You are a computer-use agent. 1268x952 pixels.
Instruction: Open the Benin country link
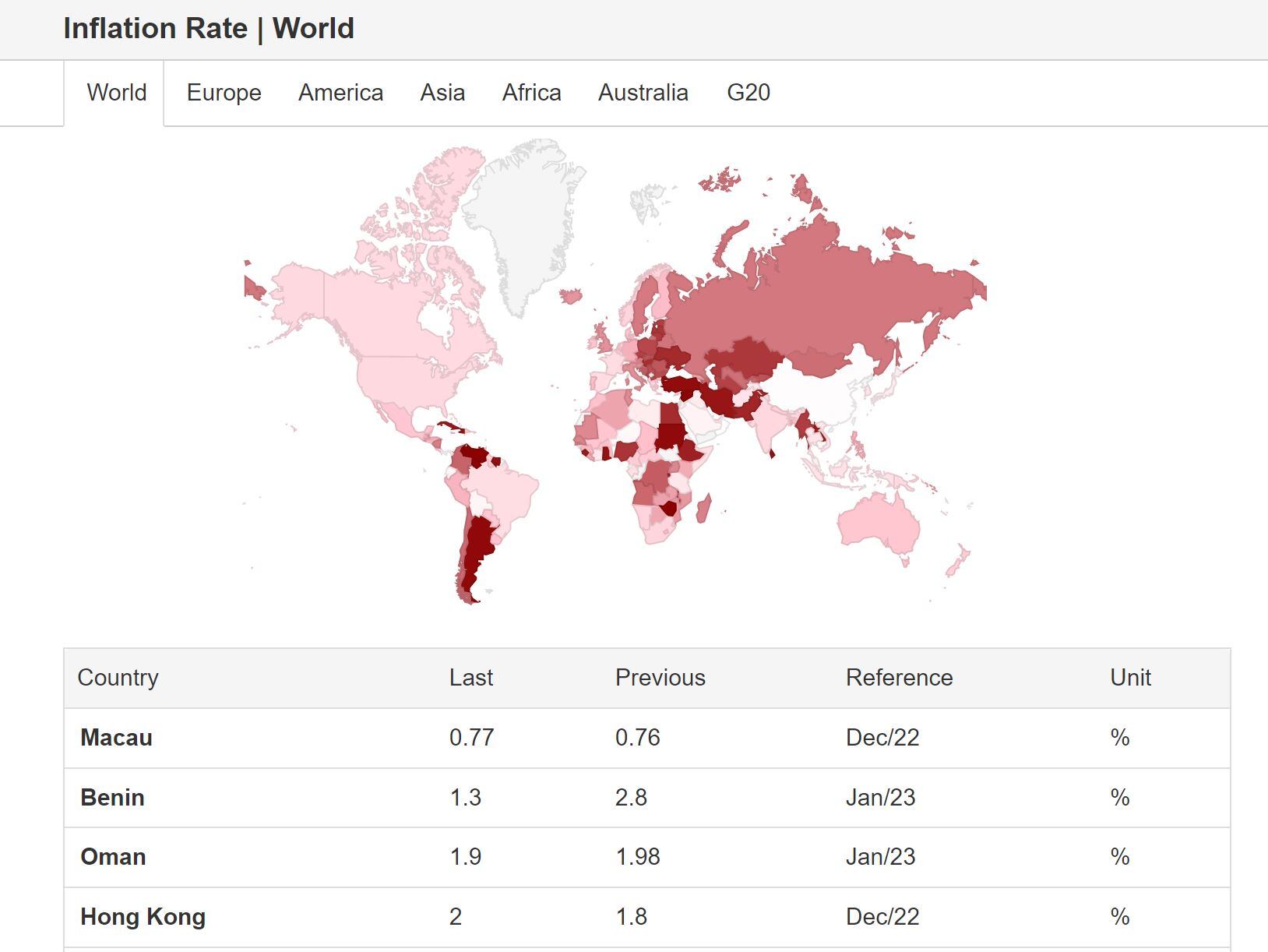(112, 798)
